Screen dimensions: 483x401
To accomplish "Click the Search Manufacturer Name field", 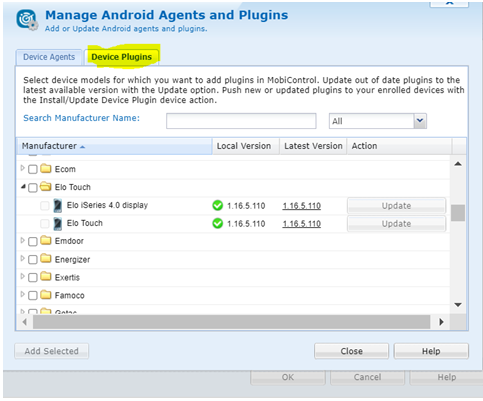I will (x=241, y=121).
